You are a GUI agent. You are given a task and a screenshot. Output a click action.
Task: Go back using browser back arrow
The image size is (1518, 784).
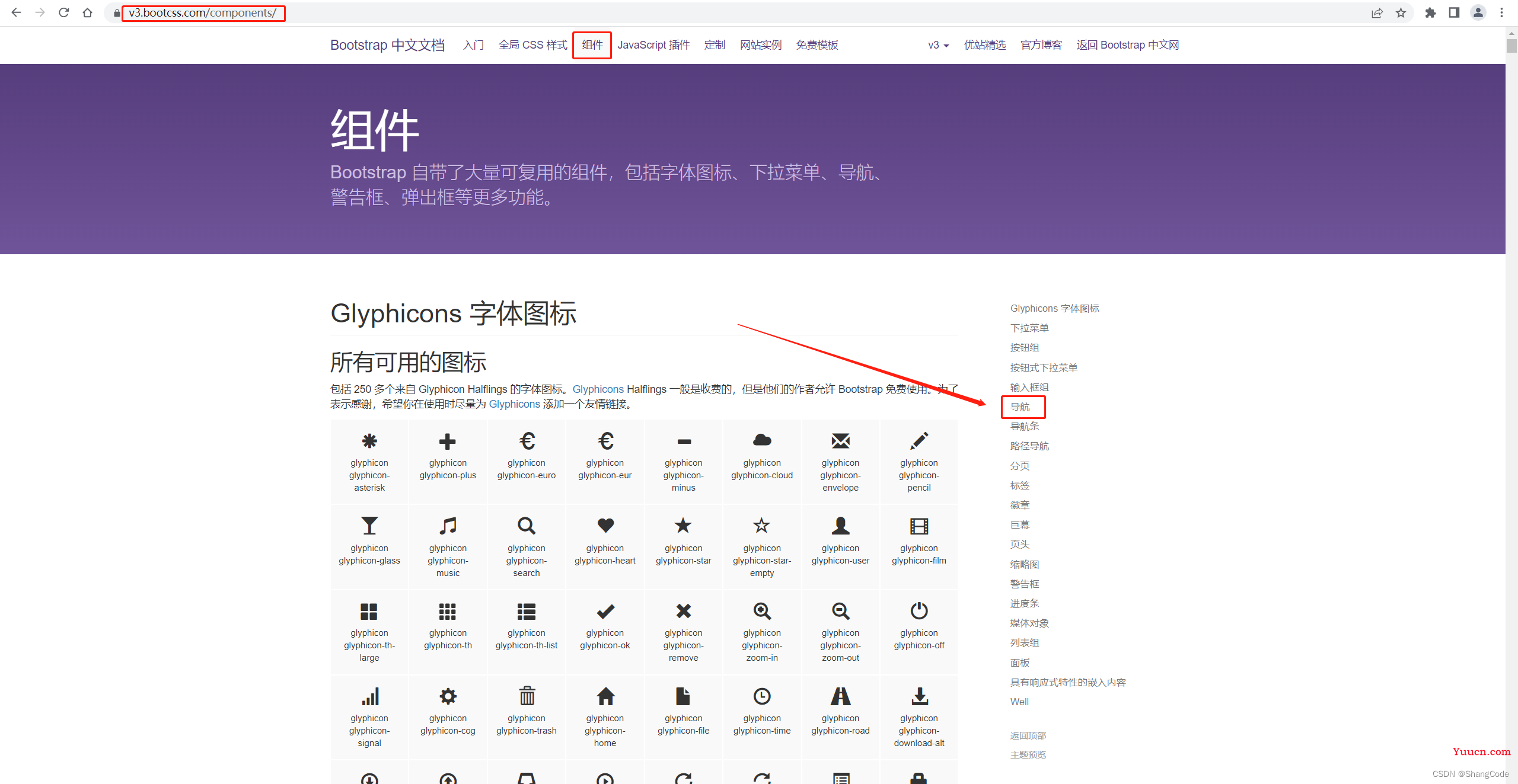pyautogui.click(x=16, y=12)
